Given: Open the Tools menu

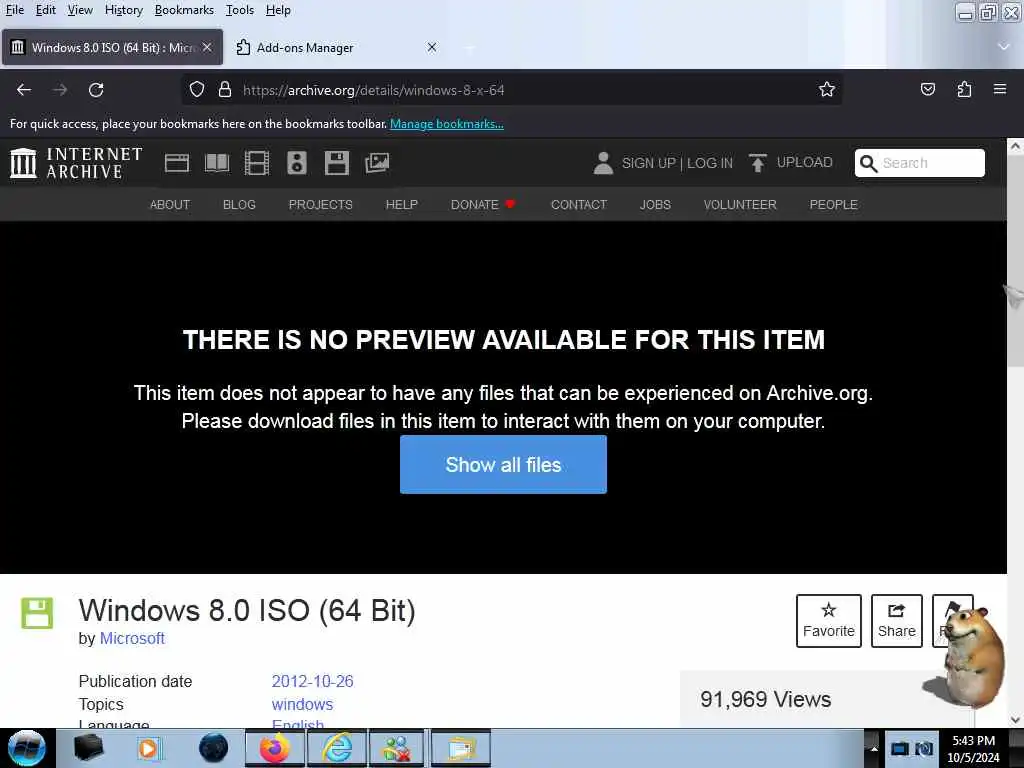Looking at the screenshot, I should [240, 10].
